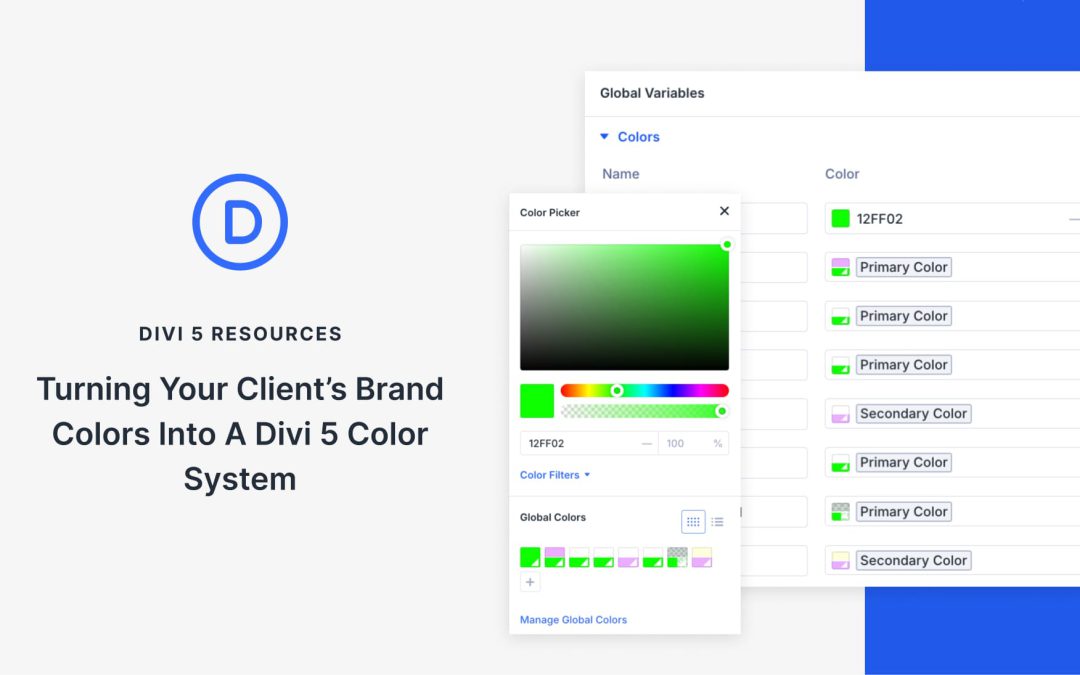This screenshot has height=675, width=1080.
Task: Click the 100 percent opacity field
Action: coord(693,443)
